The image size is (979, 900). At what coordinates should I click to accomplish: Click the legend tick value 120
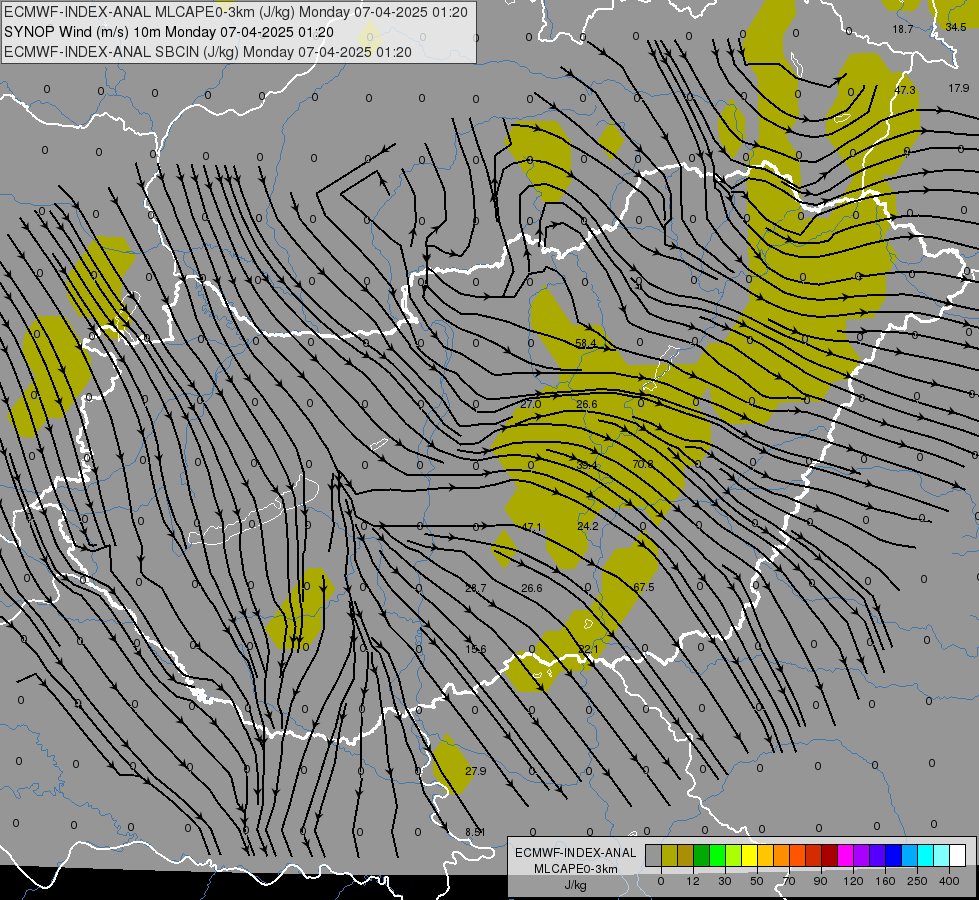(x=853, y=881)
